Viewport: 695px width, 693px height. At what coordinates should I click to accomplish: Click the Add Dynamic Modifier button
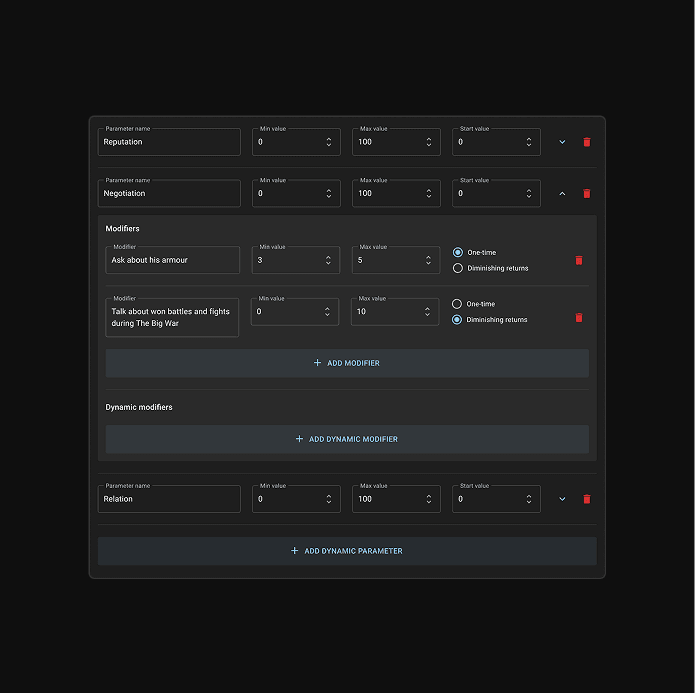click(x=347, y=439)
